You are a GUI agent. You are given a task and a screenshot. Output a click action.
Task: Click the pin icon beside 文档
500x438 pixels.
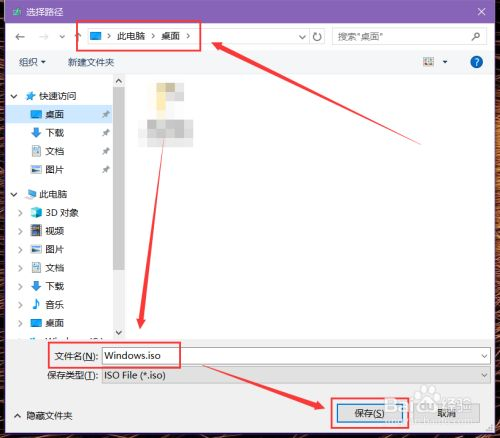tap(106, 151)
